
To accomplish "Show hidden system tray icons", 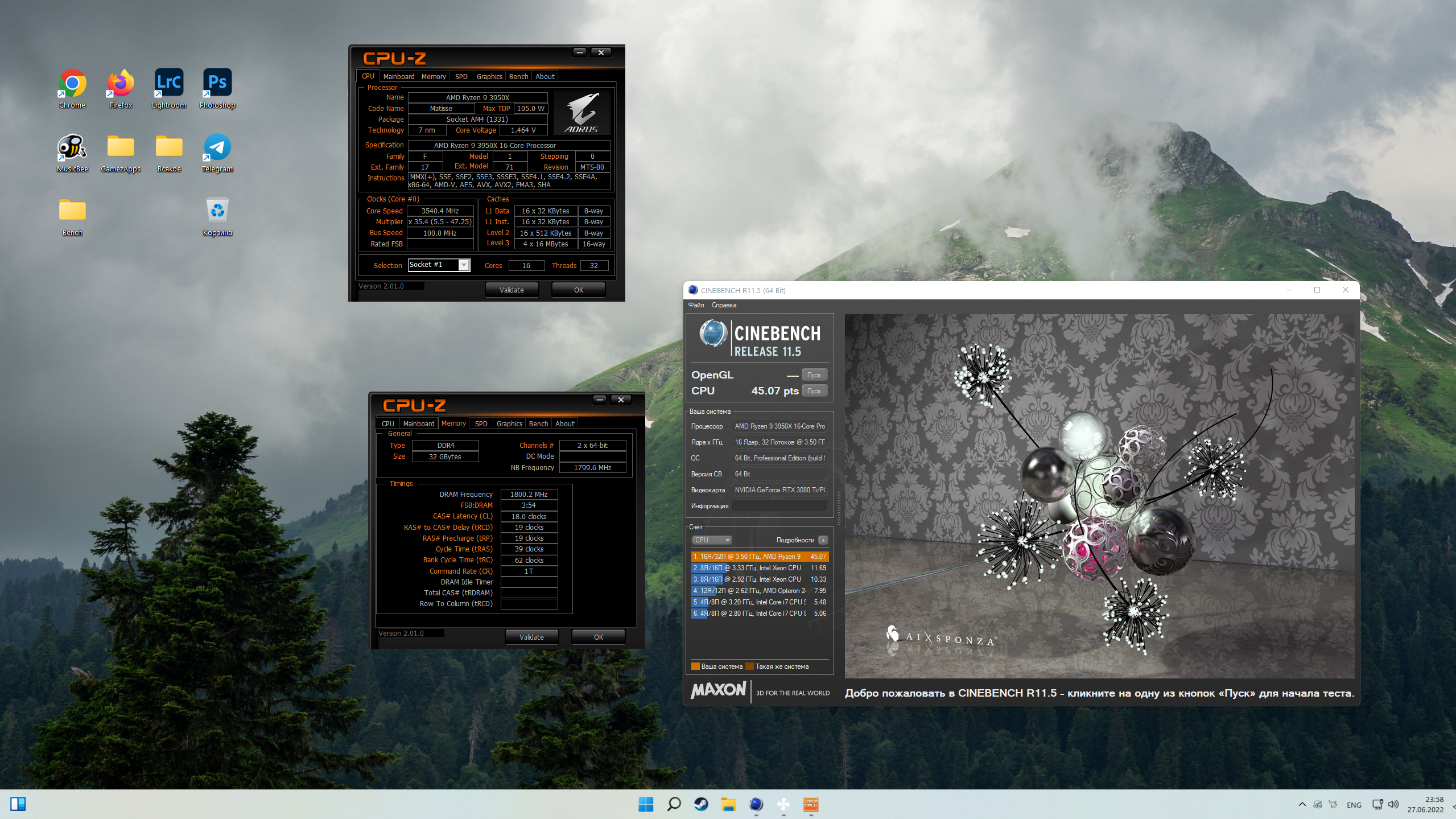I will (1302, 804).
